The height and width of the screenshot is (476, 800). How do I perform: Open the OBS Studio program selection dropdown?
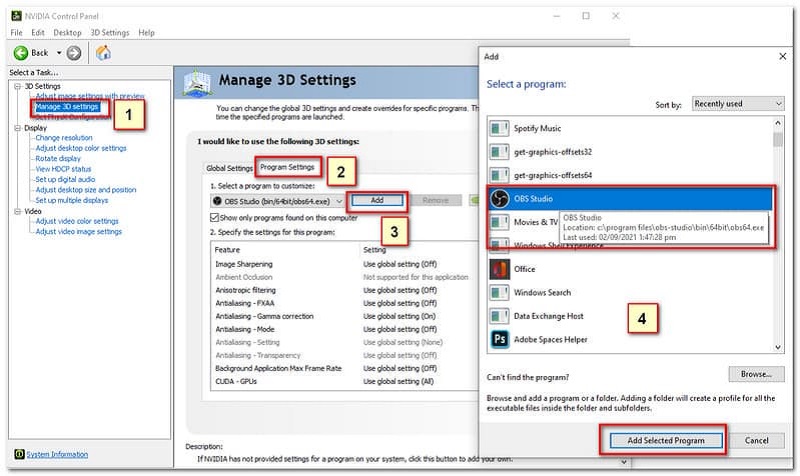278,201
